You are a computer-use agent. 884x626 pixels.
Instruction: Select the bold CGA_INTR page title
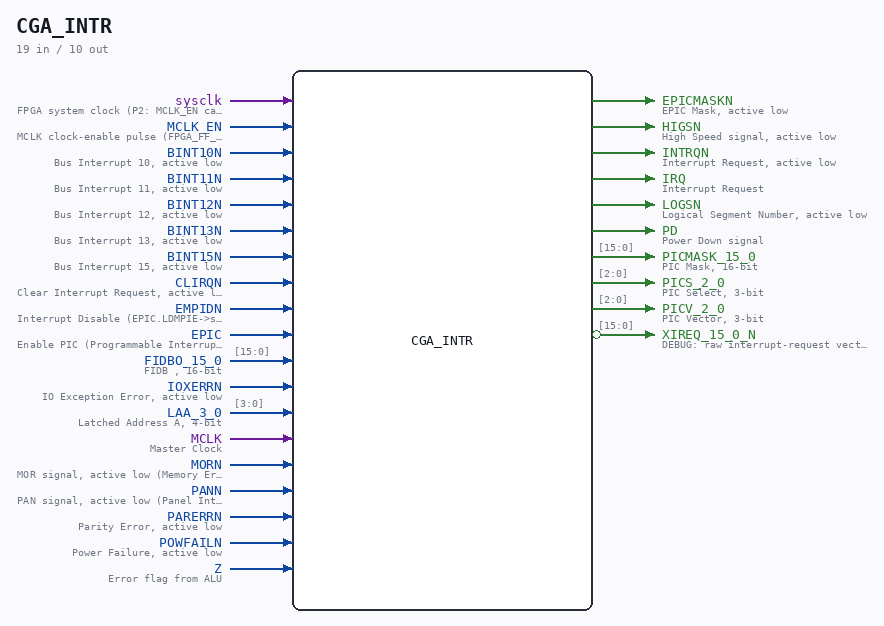pyautogui.click(x=64, y=26)
